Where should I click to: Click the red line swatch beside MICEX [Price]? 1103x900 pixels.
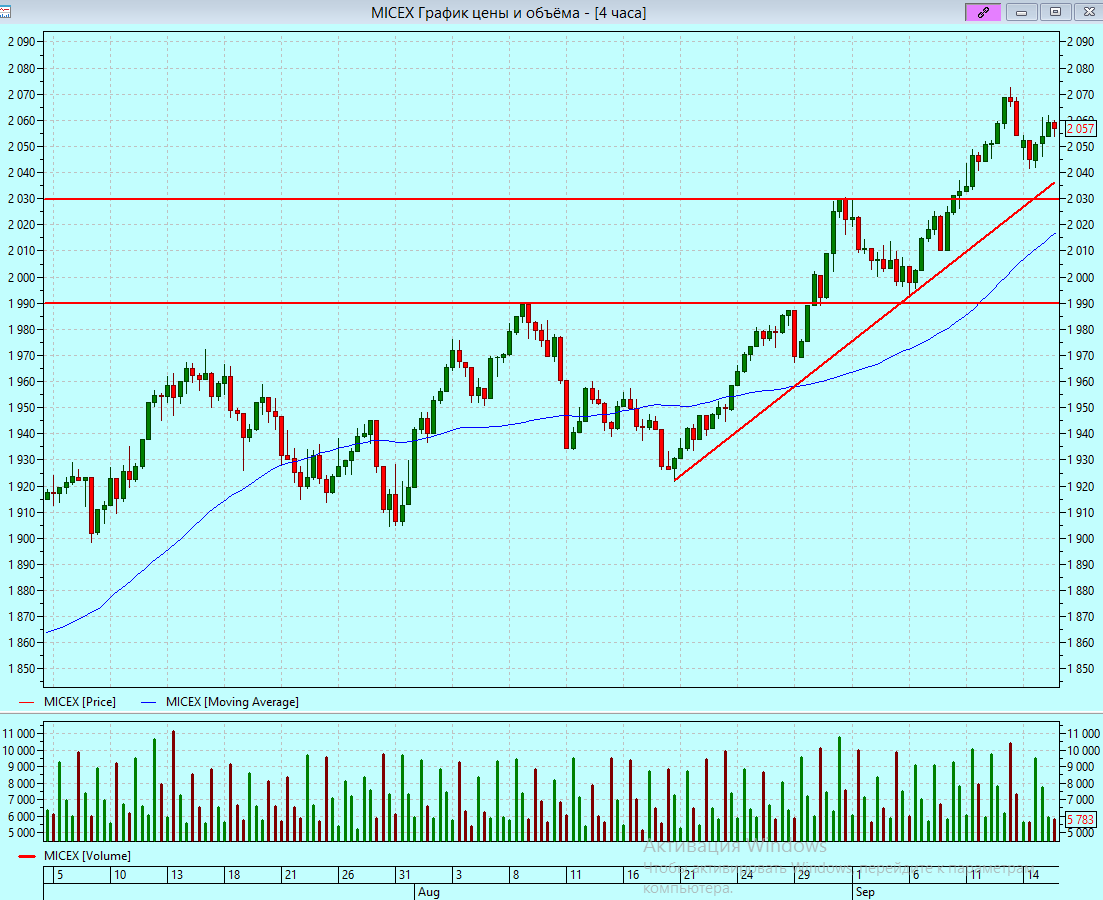coord(27,702)
